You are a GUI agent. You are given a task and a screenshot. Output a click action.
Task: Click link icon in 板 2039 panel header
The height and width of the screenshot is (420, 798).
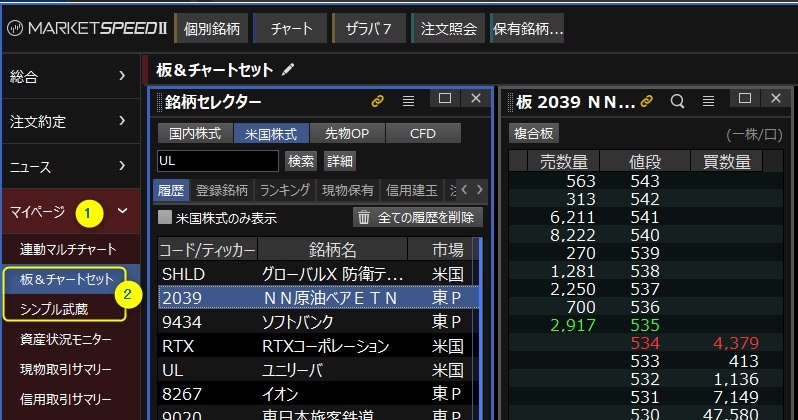click(647, 101)
